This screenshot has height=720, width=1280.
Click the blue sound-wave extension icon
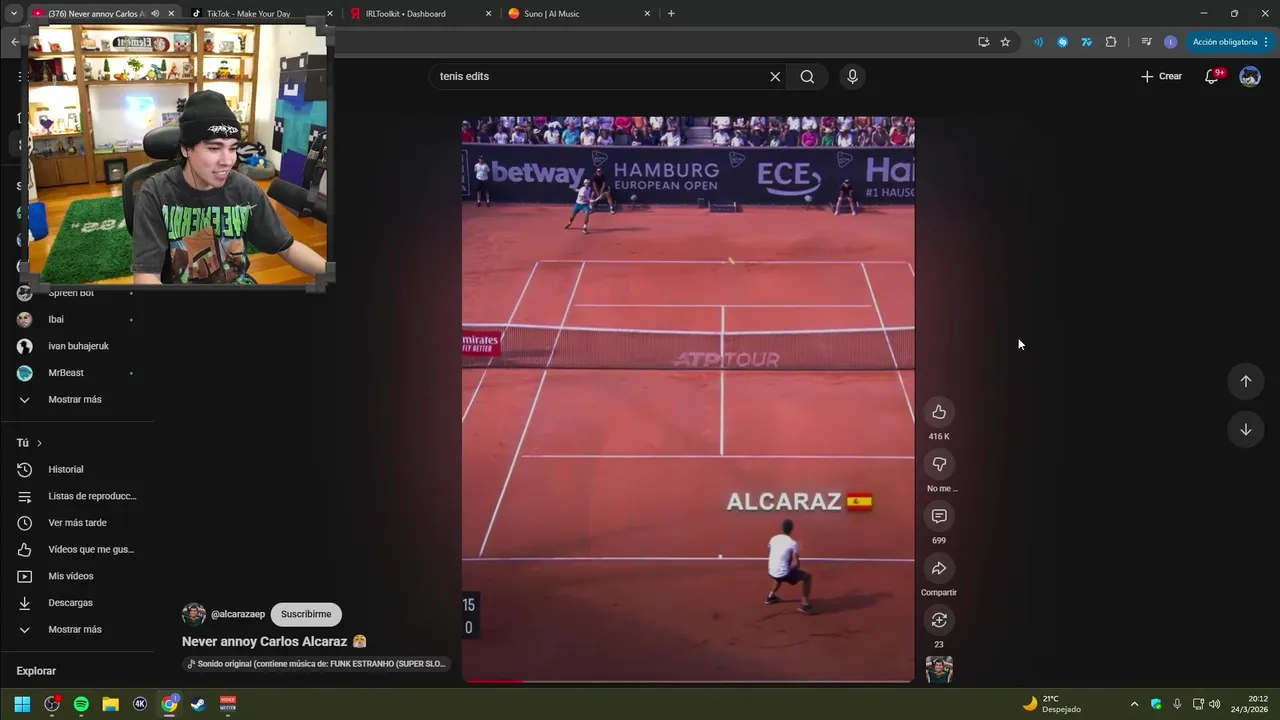click(x=1038, y=42)
